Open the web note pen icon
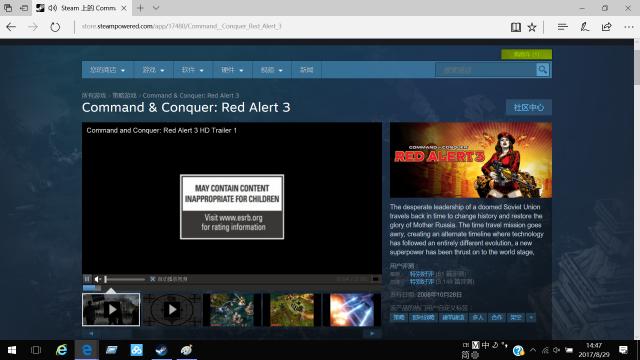 tap(584, 27)
